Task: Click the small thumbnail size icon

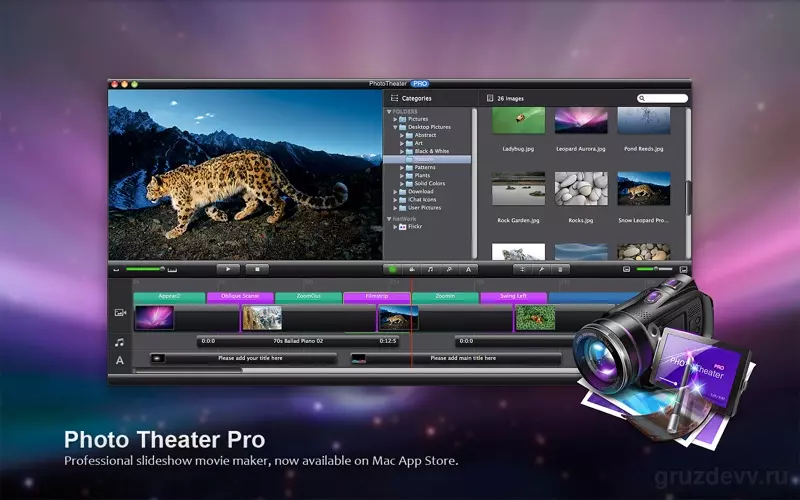Action: tap(627, 269)
